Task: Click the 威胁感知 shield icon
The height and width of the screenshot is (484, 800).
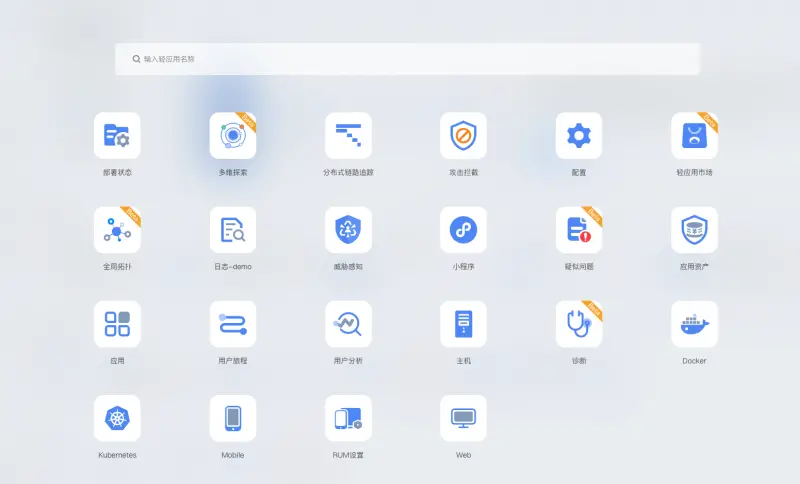Action: tap(348, 230)
